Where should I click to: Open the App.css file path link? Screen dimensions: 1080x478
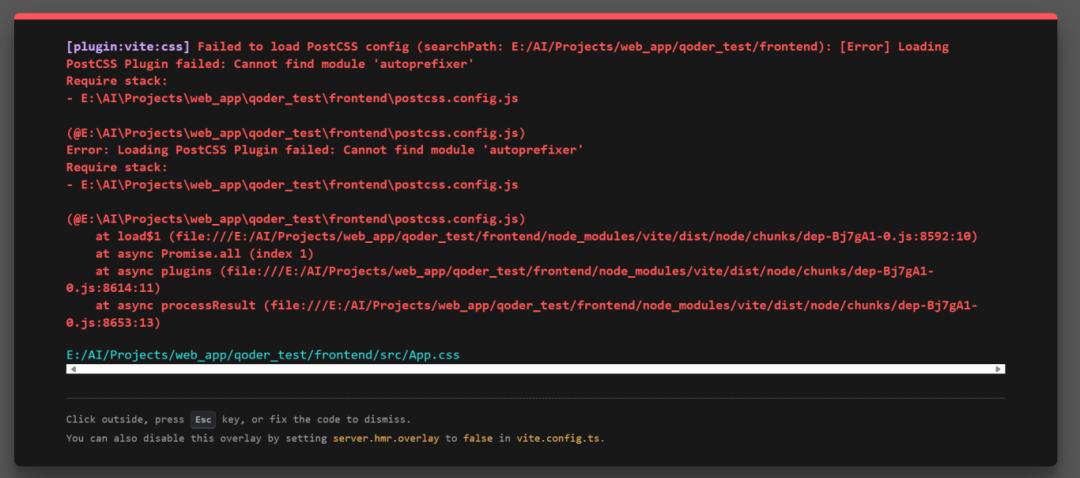262,355
